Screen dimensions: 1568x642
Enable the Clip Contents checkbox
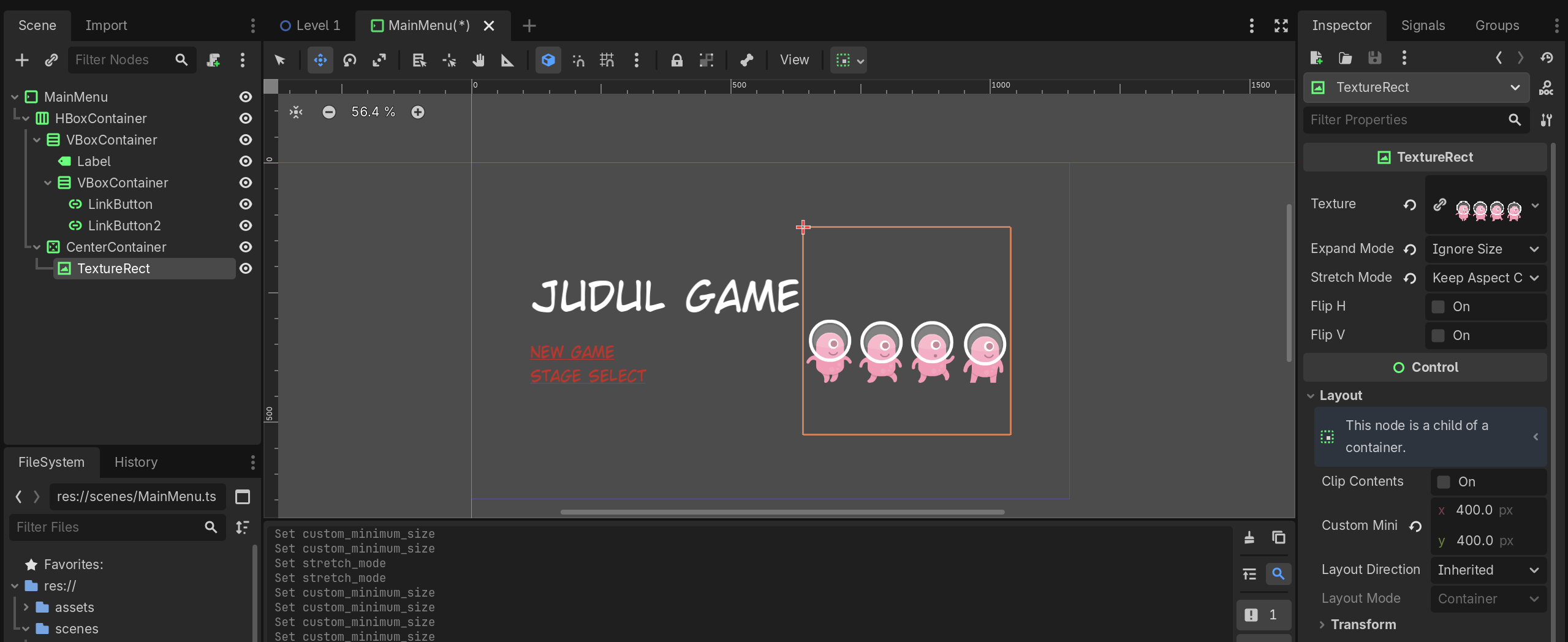coord(1444,481)
